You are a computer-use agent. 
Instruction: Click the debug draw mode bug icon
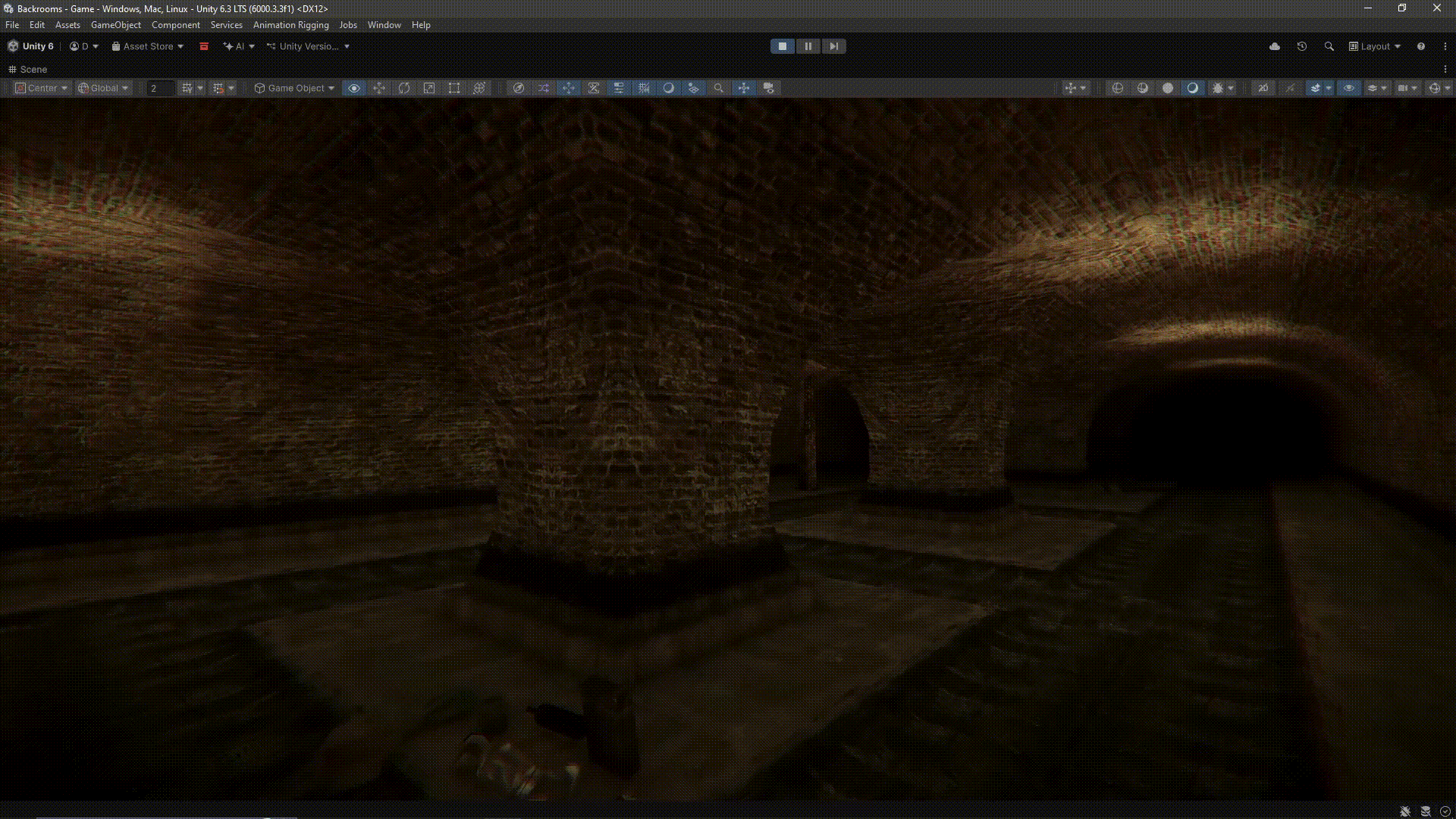[x=1218, y=88]
